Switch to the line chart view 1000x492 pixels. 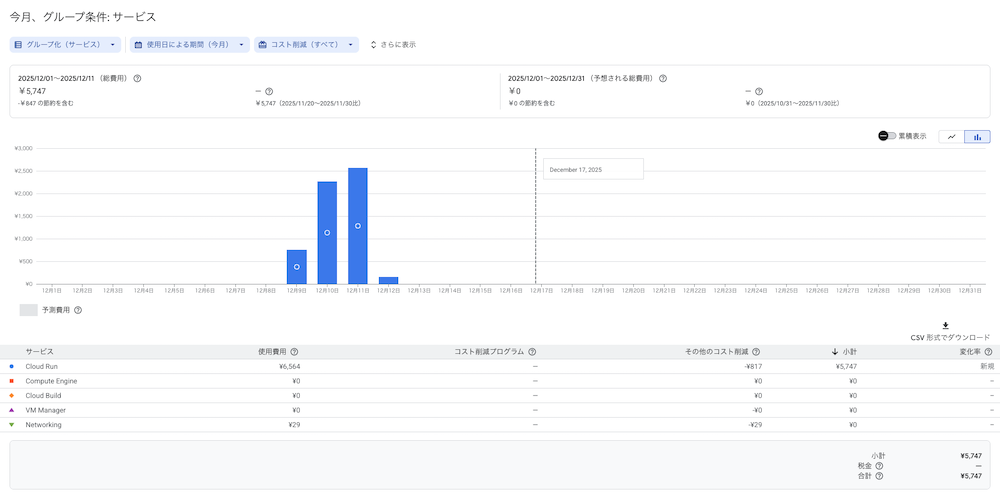(951, 136)
